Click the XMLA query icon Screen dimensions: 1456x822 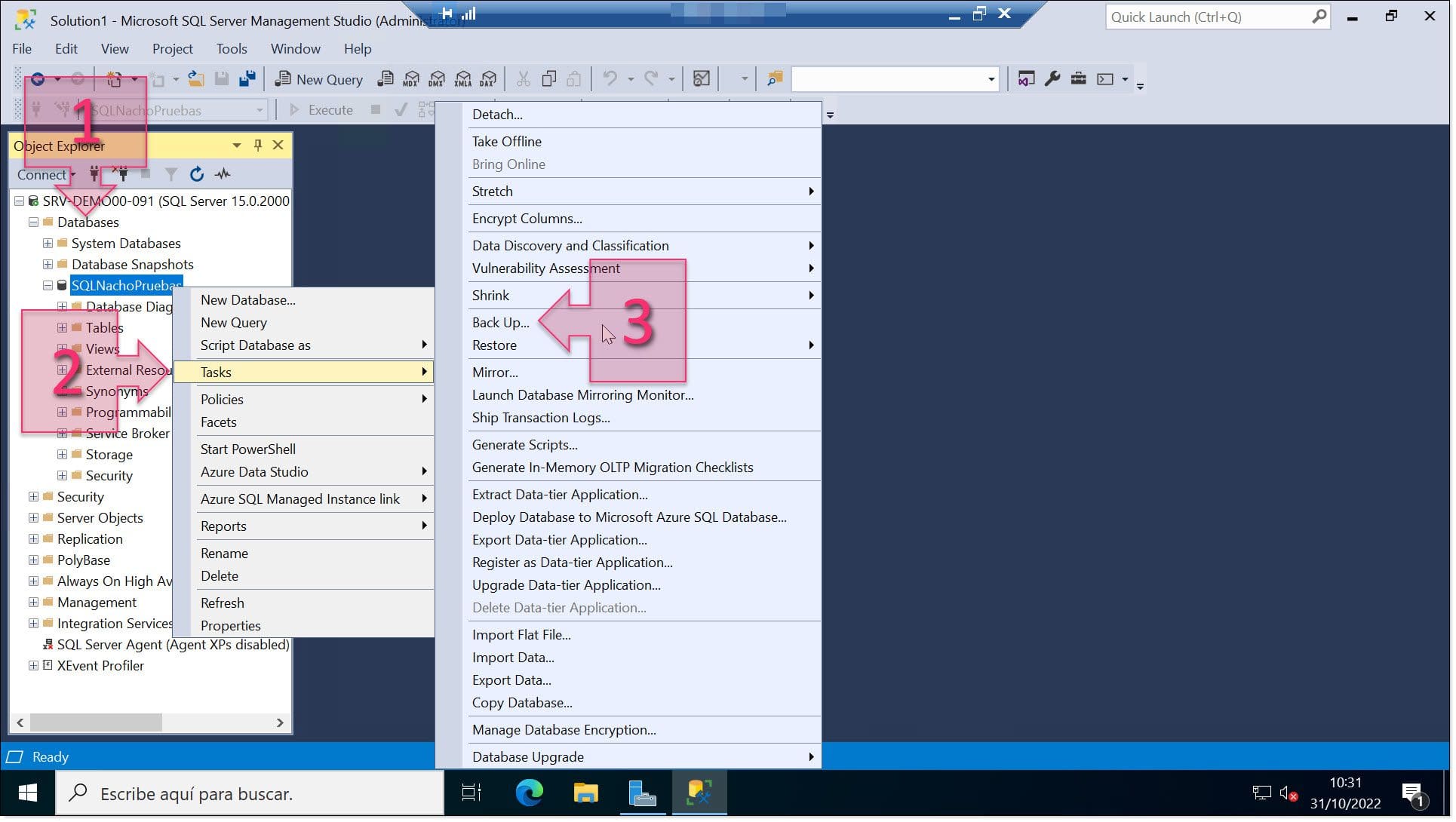coord(463,78)
